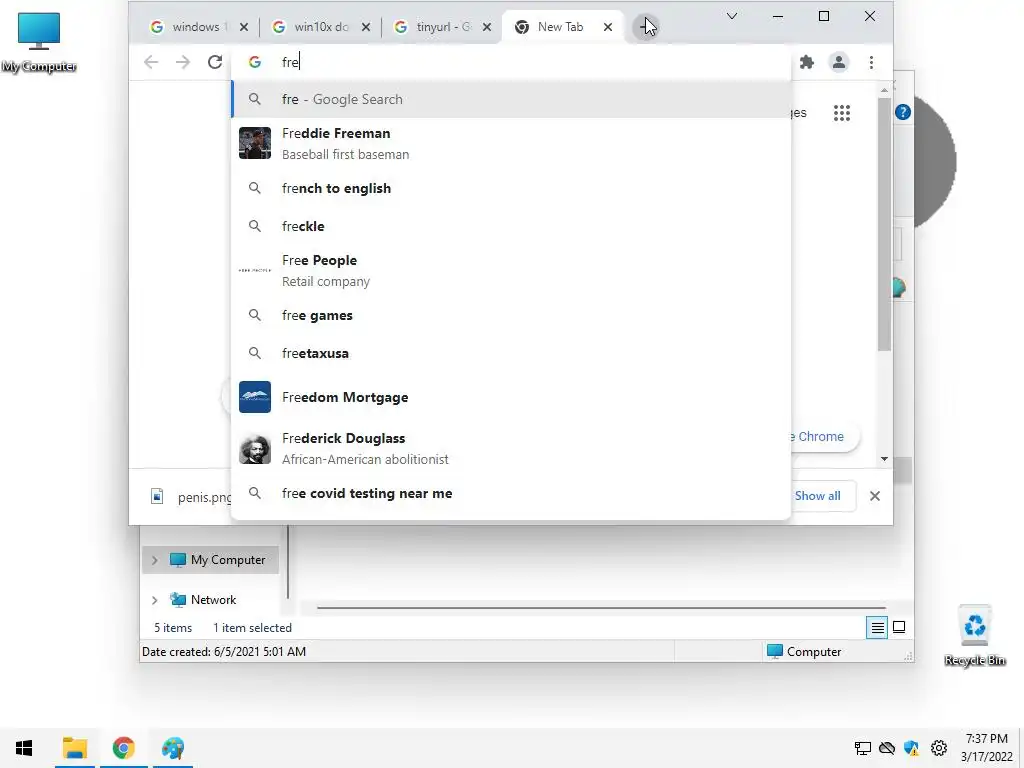Choose 'fre - Google Search' suggestion
This screenshot has width=1024, height=768.
[x=511, y=99]
